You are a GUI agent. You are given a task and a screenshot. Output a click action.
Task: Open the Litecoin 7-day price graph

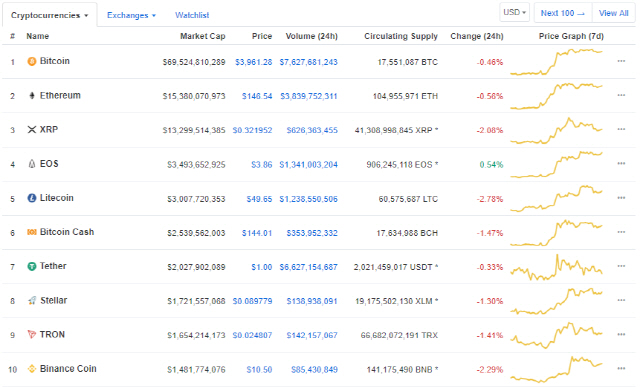coord(556,198)
